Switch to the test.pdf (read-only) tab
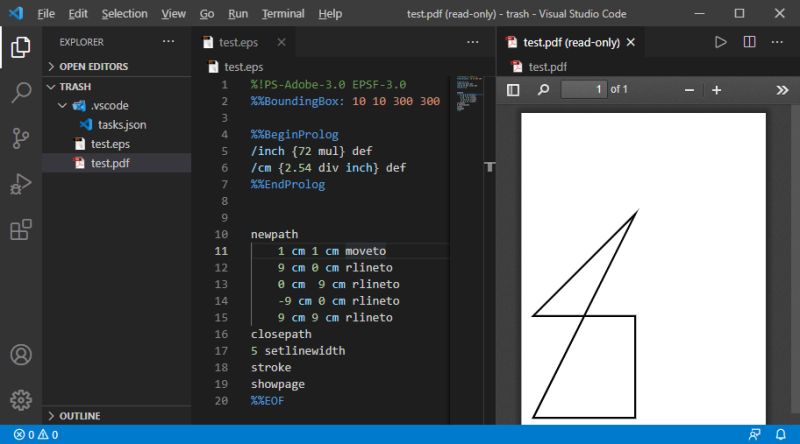 [x=571, y=42]
